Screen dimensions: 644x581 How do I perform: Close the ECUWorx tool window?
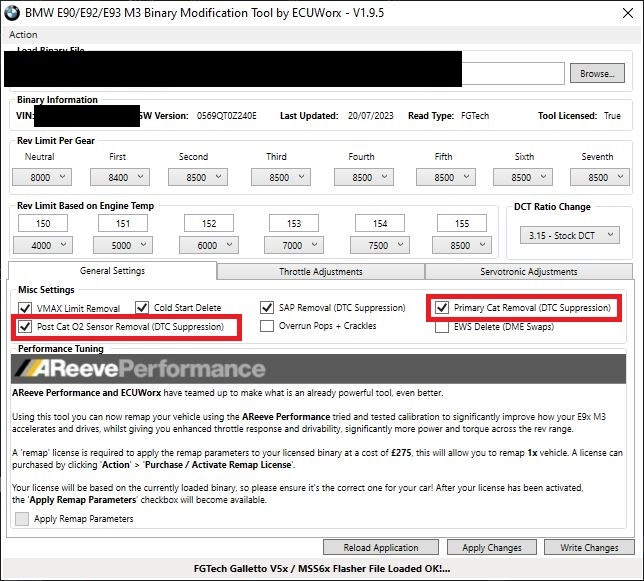(628, 13)
